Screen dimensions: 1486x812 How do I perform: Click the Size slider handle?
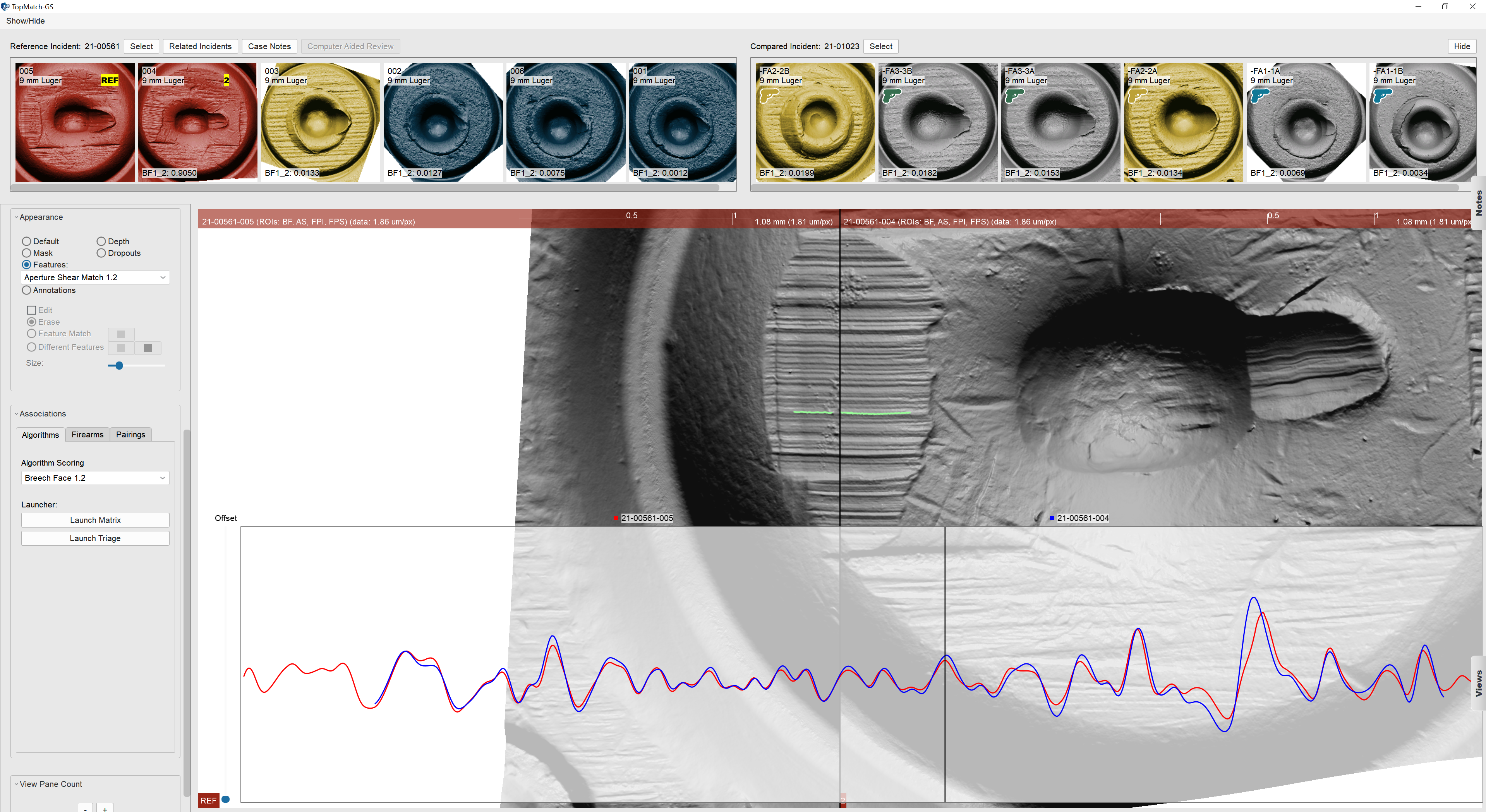click(119, 365)
